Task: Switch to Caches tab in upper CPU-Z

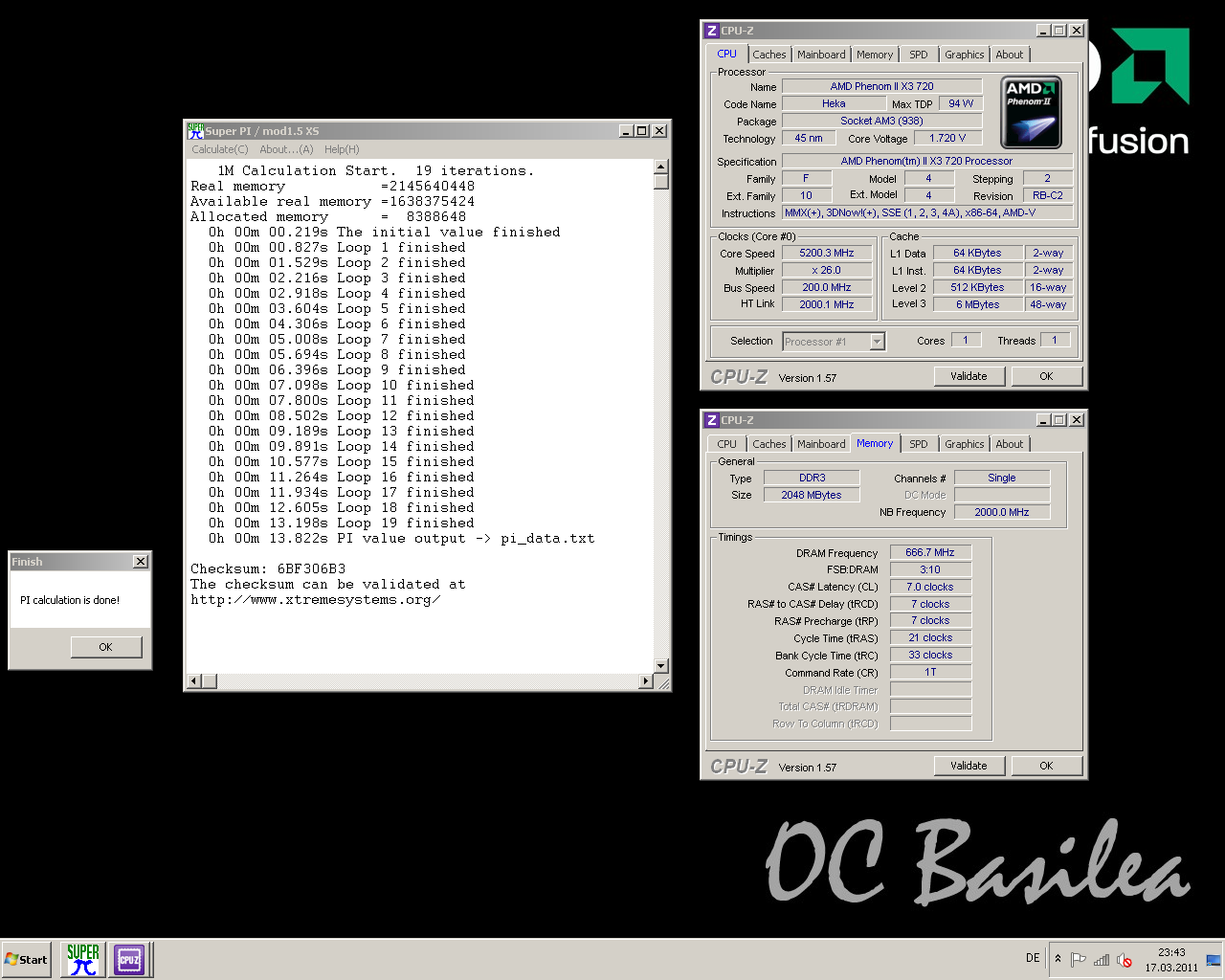Action: [x=768, y=55]
